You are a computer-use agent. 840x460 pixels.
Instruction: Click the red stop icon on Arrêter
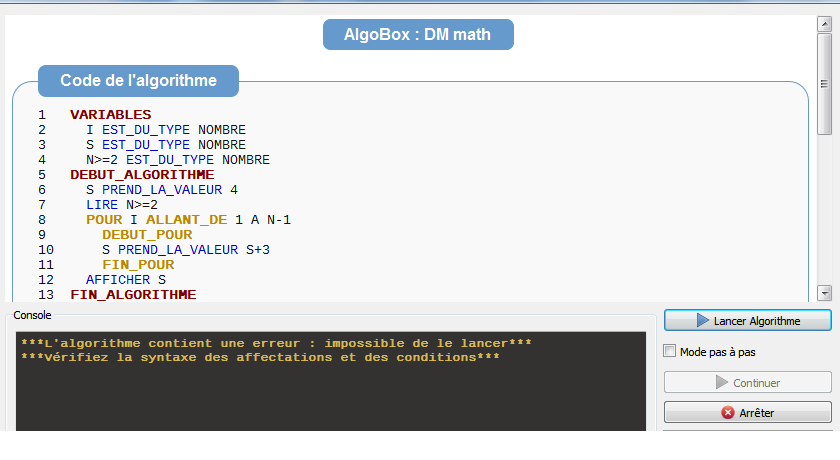(728, 413)
